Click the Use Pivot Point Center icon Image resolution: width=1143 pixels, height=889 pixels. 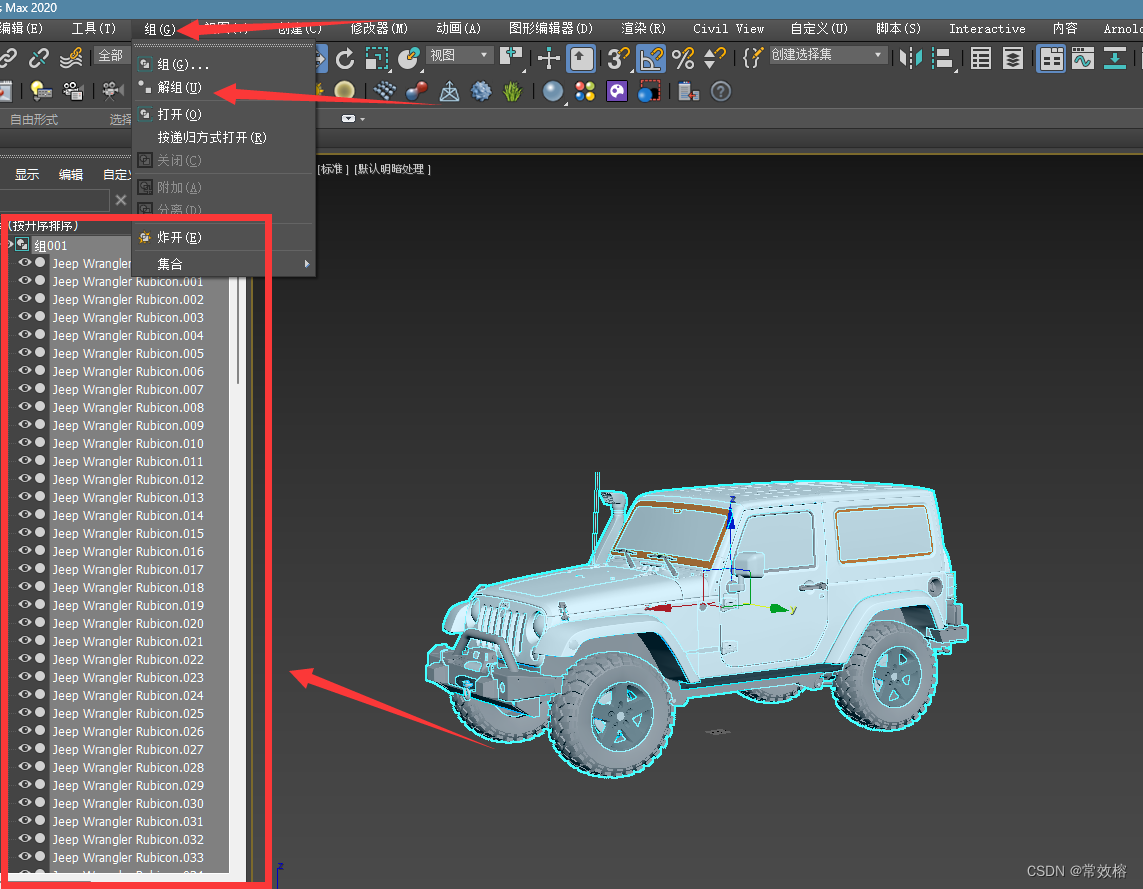(x=512, y=58)
